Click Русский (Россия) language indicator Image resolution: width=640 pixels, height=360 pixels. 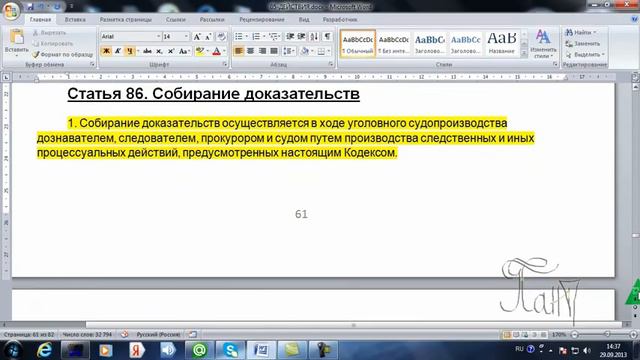[x=158, y=334]
